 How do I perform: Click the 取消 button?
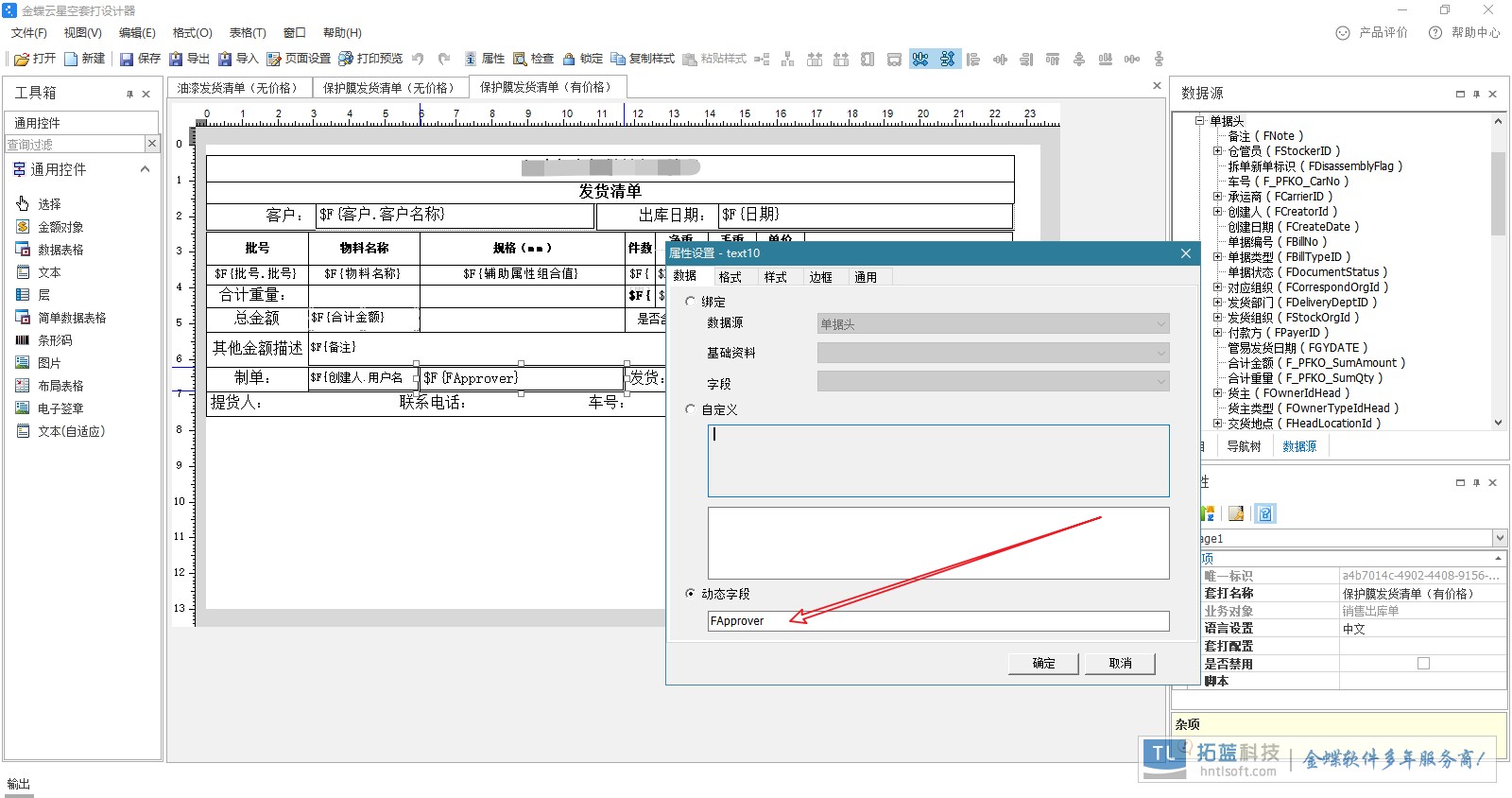coord(1120,664)
